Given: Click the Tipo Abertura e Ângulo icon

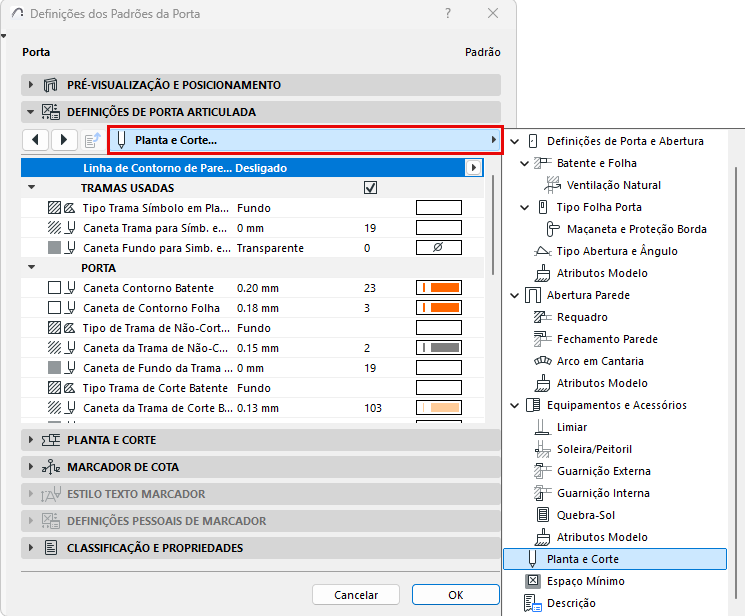Looking at the screenshot, I should tap(543, 251).
